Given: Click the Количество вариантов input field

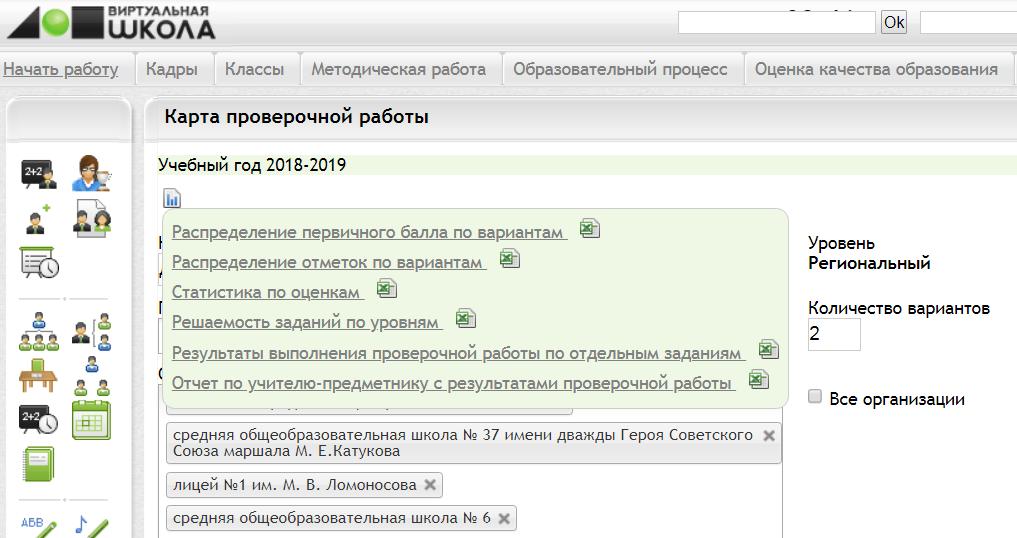Looking at the screenshot, I should [x=833, y=334].
